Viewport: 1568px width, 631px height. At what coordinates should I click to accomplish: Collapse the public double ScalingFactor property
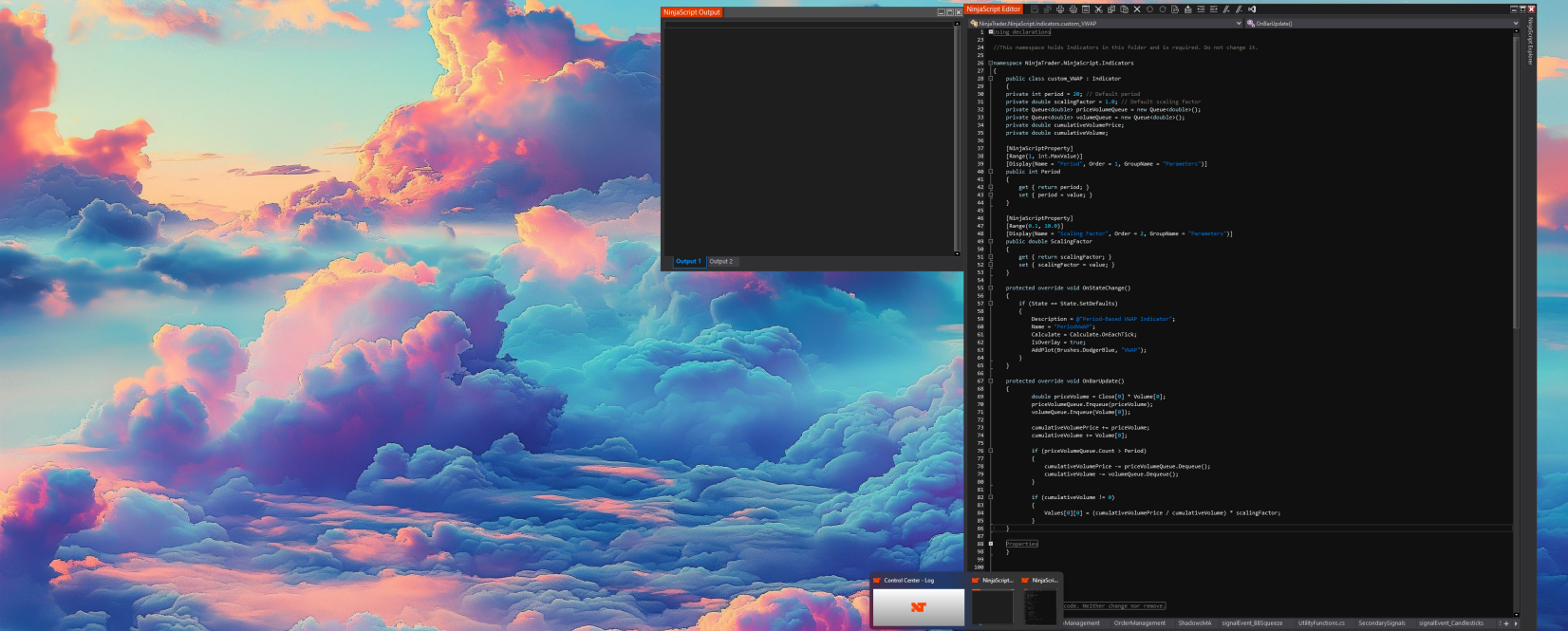pos(991,241)
